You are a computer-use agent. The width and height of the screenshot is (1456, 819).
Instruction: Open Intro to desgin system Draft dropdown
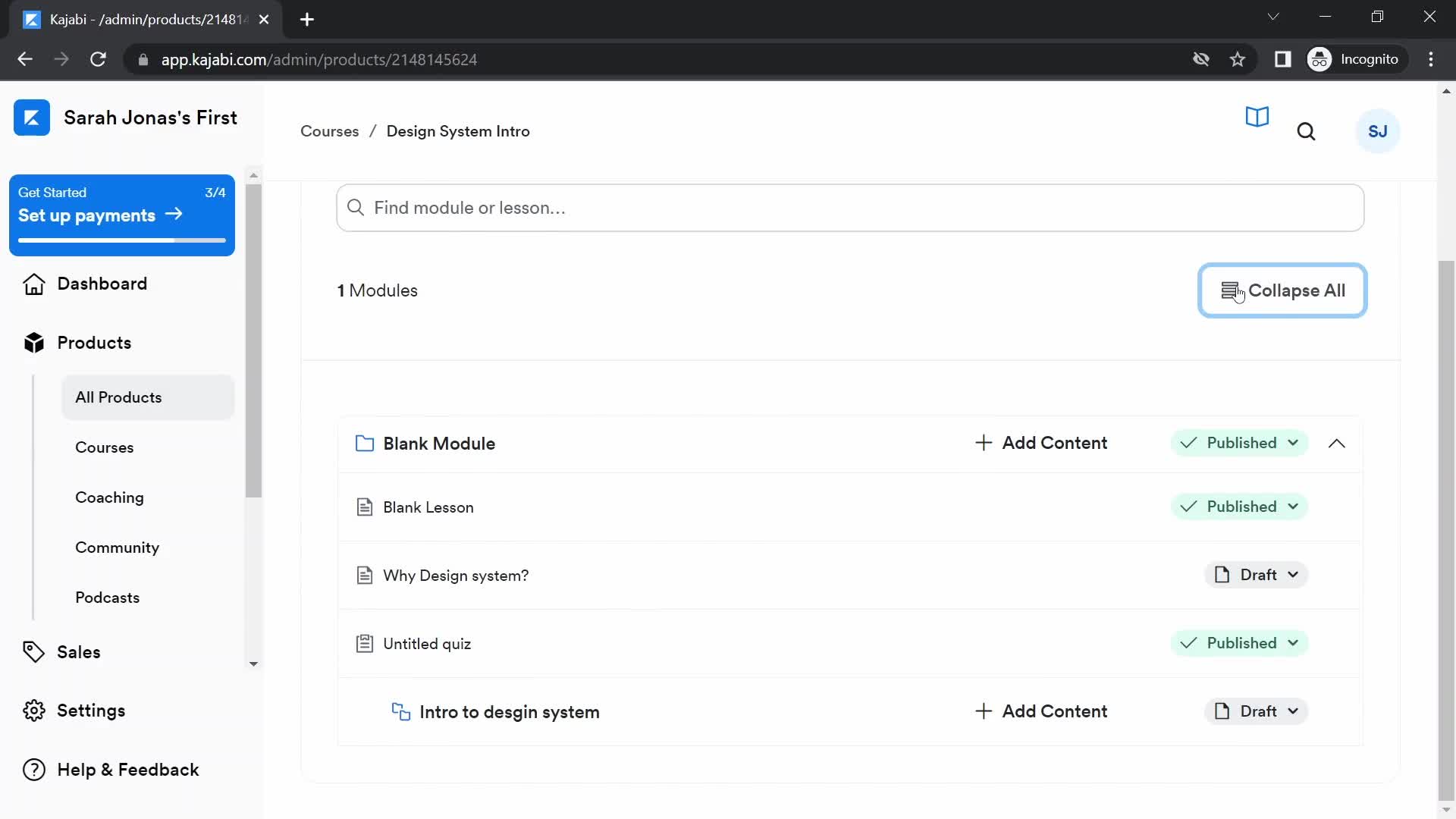(x=1256, y=711)
